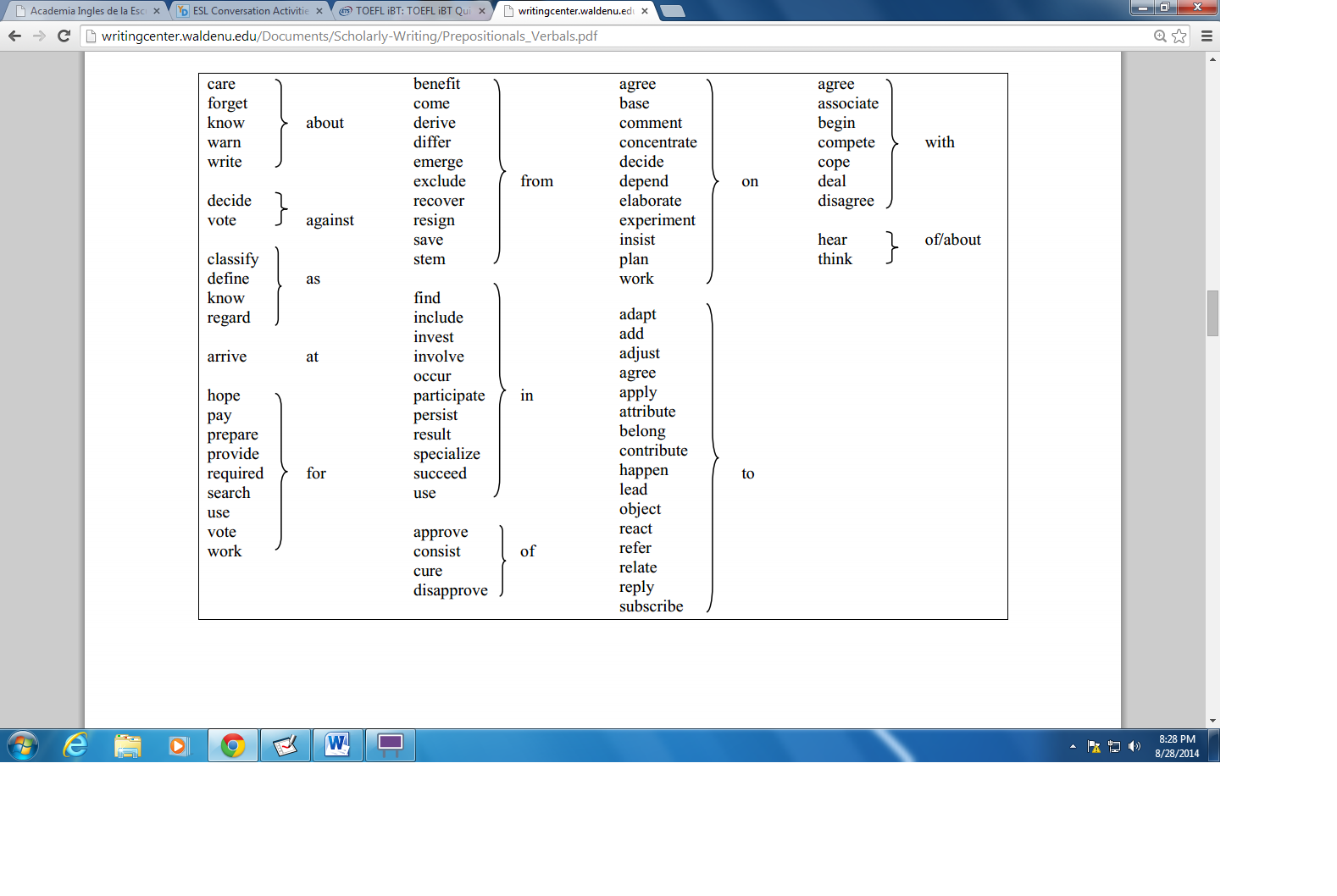Open the Windows Start menu

point(23,745)
